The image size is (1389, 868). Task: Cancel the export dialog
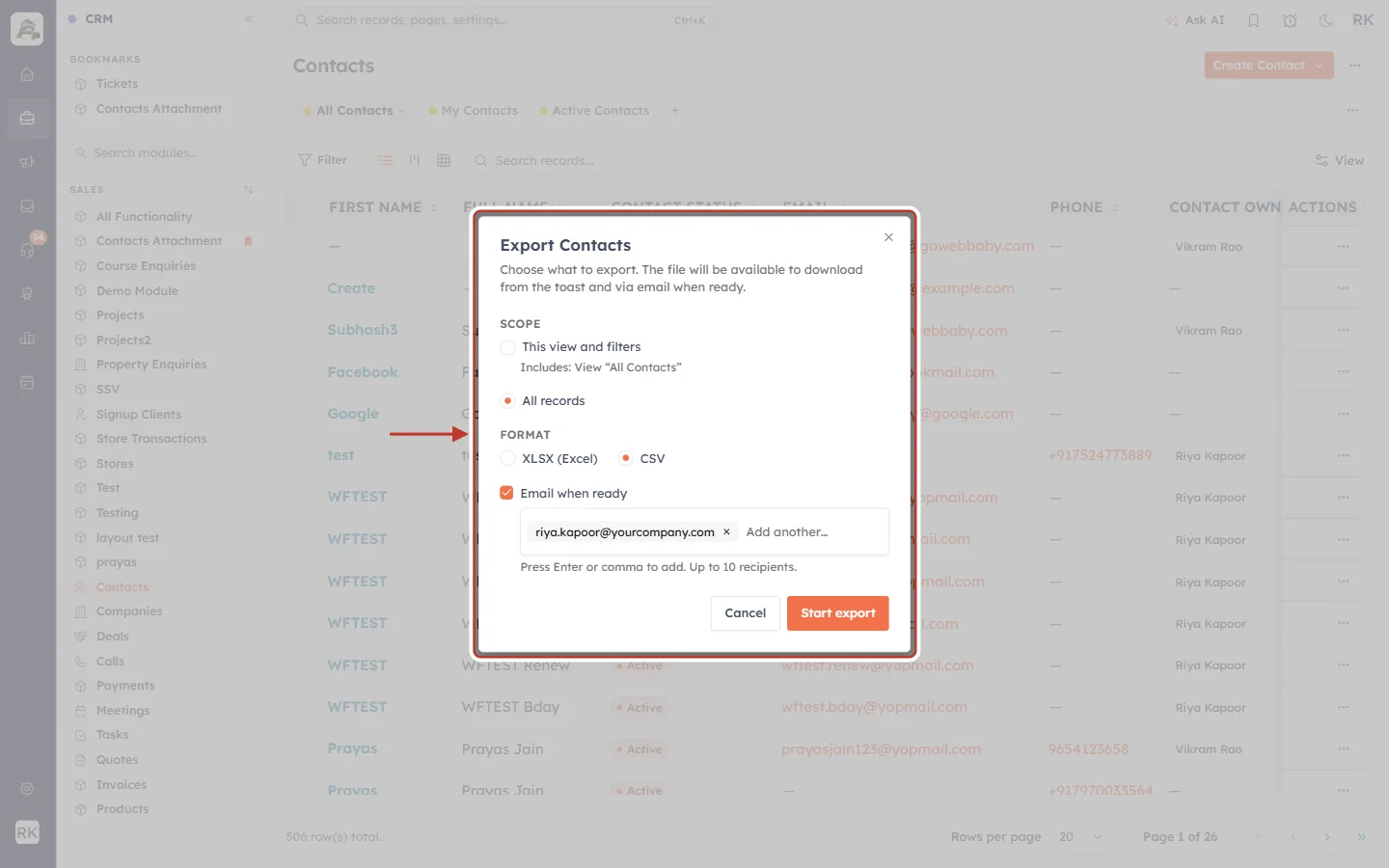pos(746,613)
